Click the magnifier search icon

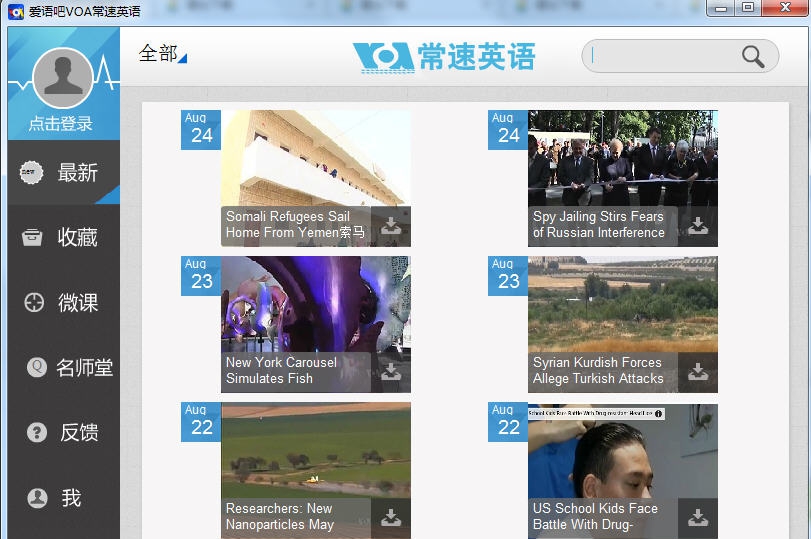753,56
